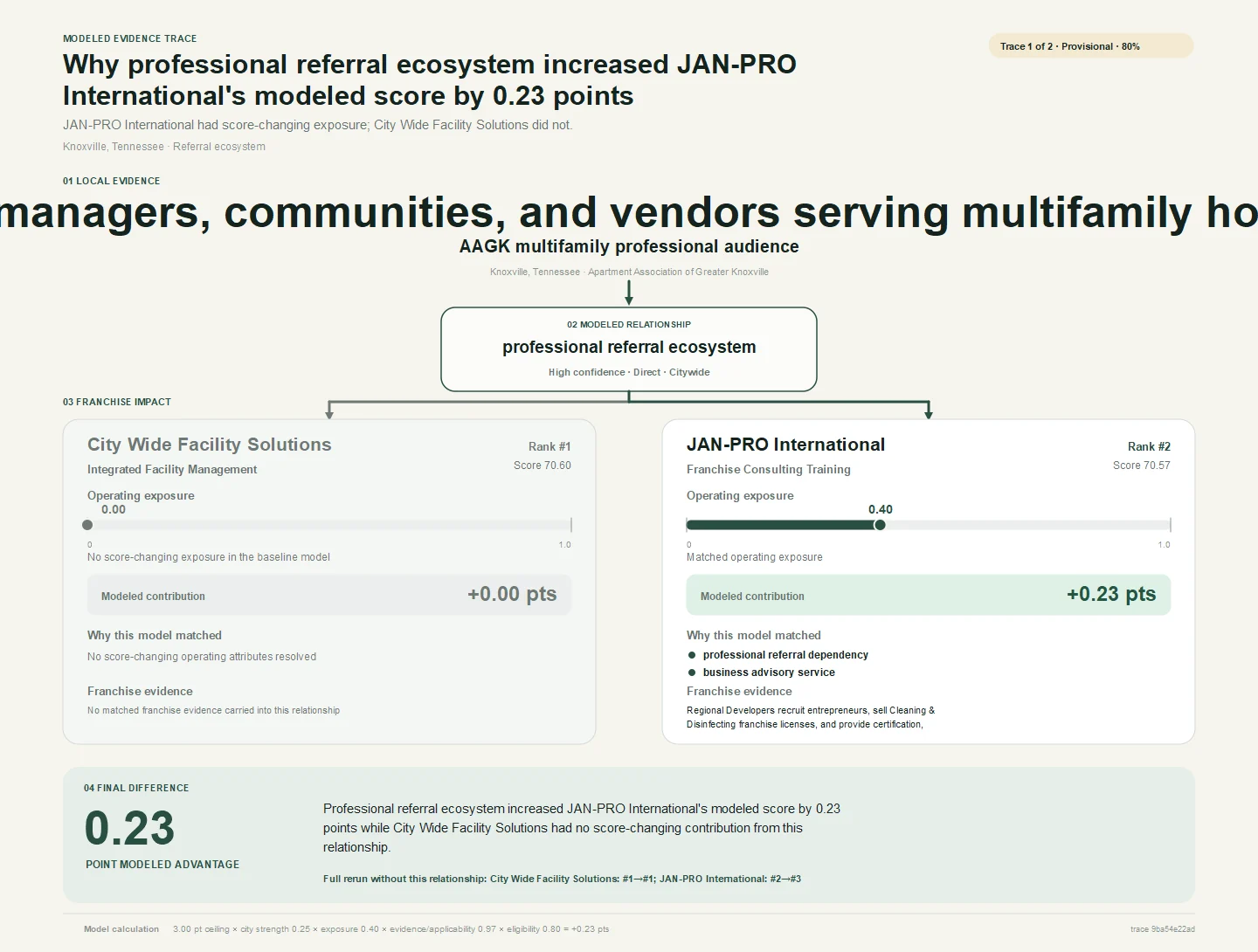Click 'Knoxville, Tennessee · Referral ecosystem' under the headline
The height and width of the screenshot is (952, 1258).
click(164, 147)
